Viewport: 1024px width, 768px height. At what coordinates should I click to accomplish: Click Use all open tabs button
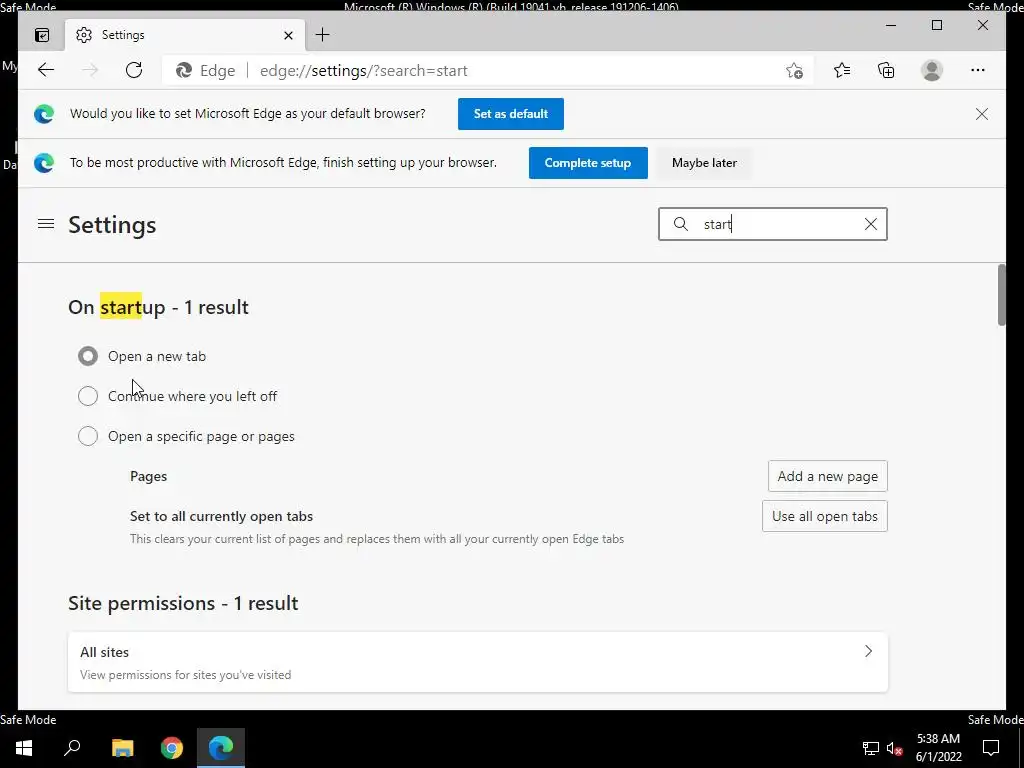click(x=825, y=516)
